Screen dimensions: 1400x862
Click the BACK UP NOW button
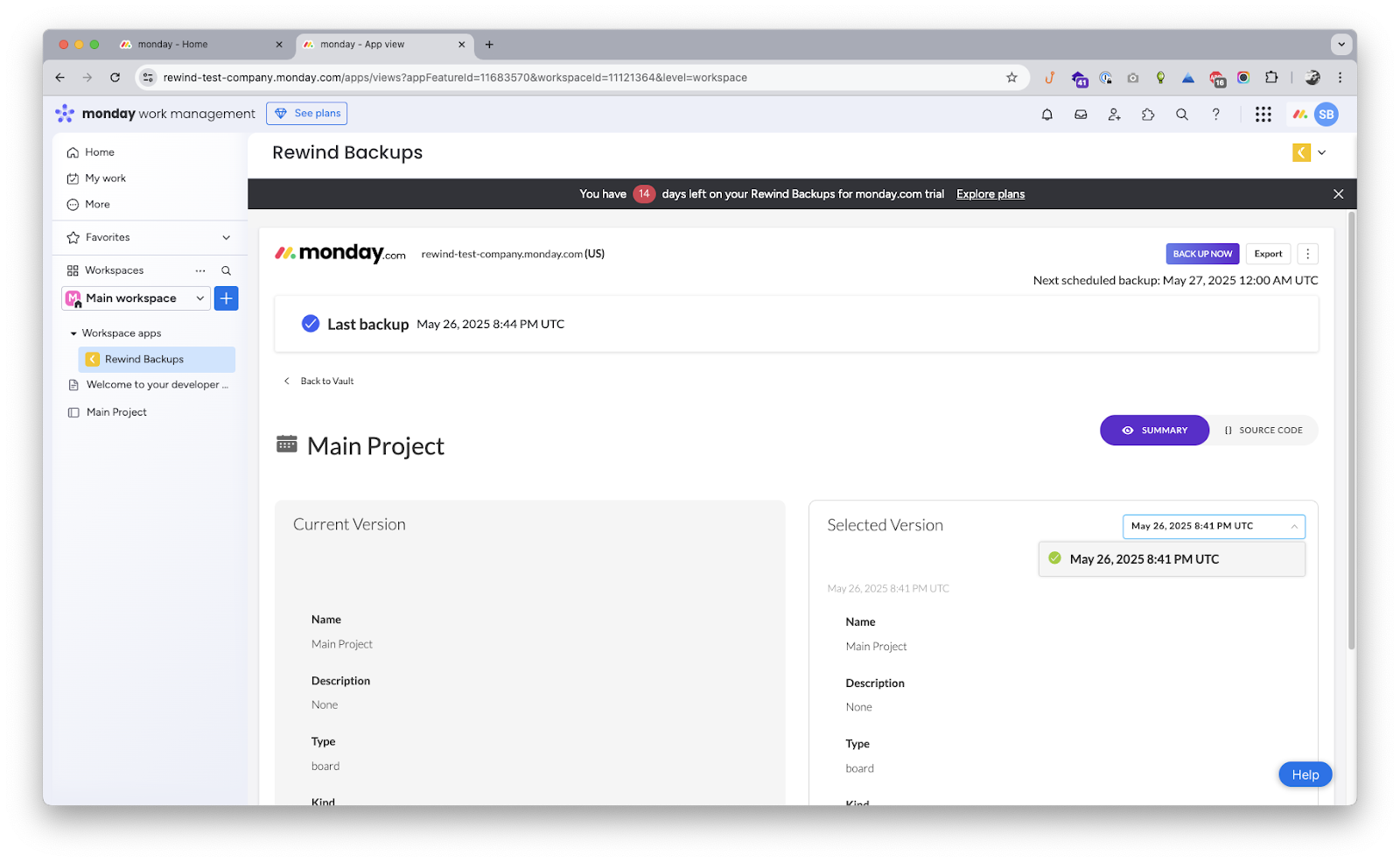pos(1202,254)
